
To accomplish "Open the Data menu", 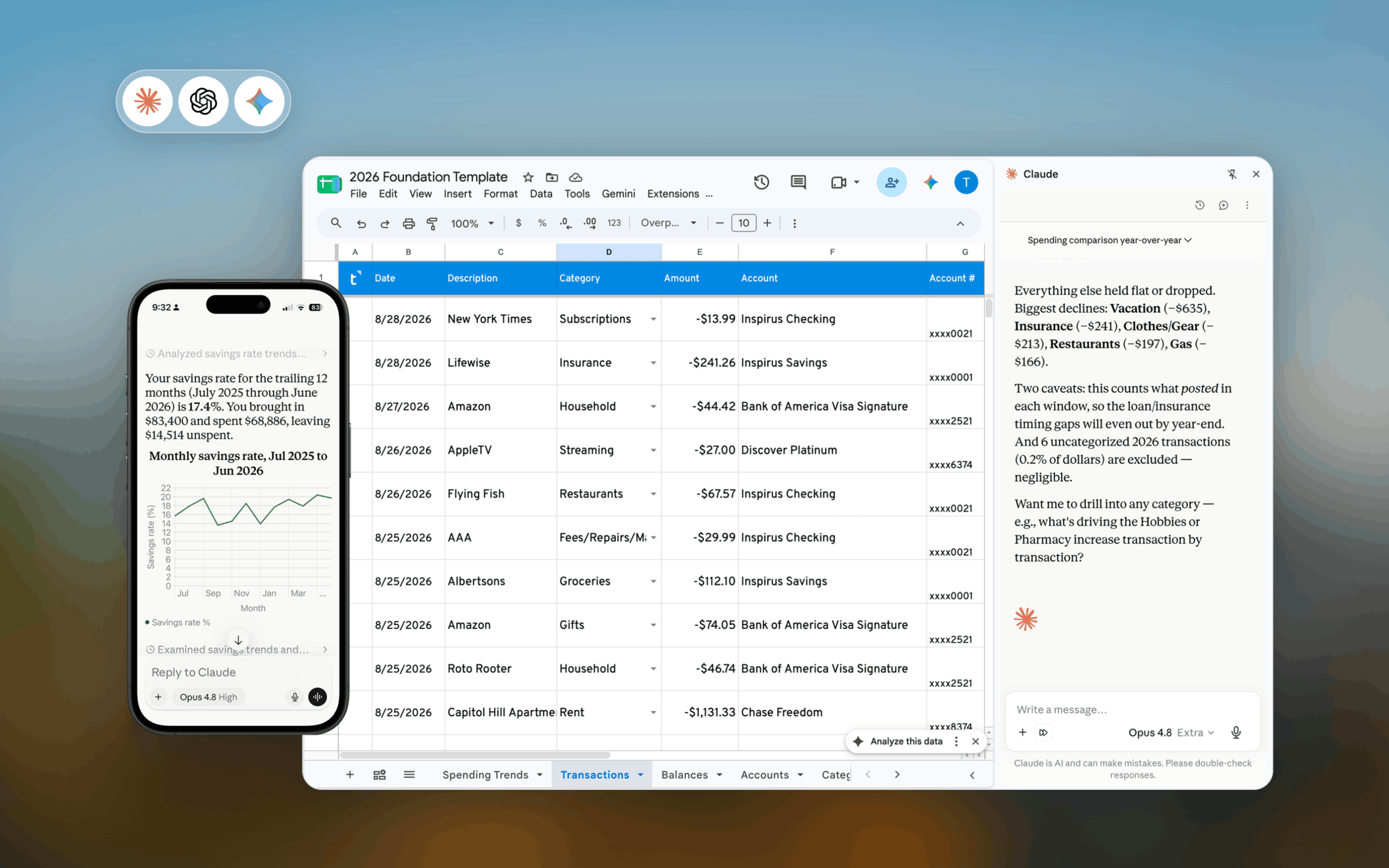I will point(540,194).
